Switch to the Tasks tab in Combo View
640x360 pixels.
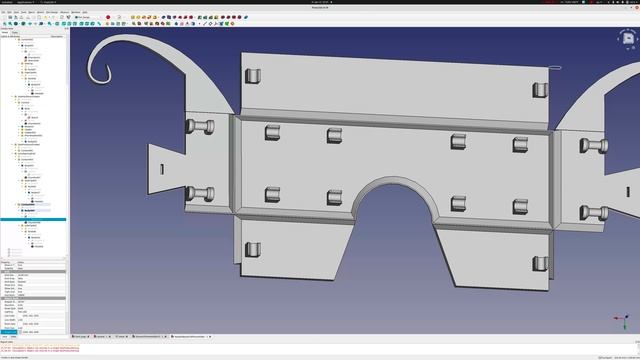coord(15,32)
